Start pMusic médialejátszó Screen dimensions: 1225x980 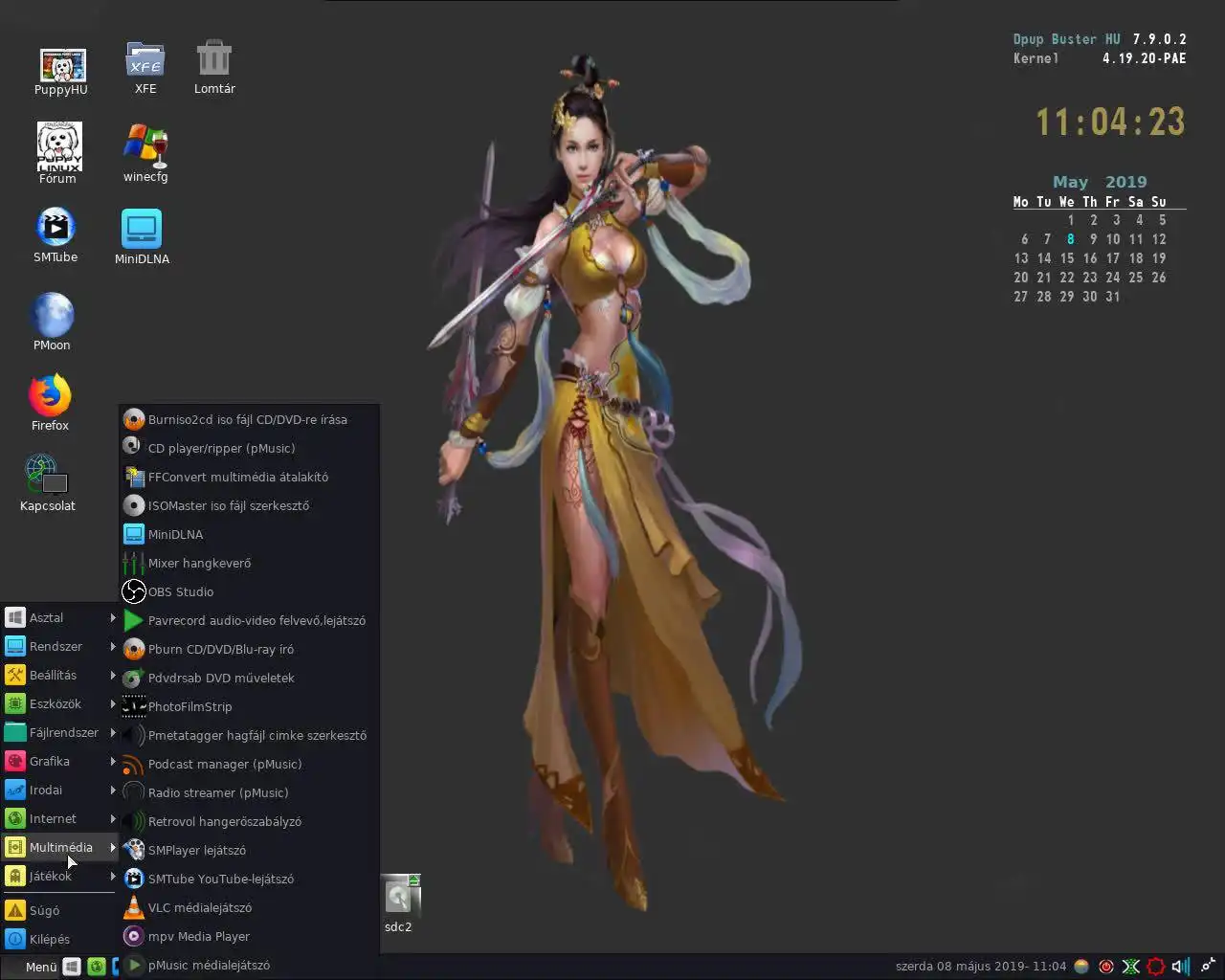pos(249,965)
